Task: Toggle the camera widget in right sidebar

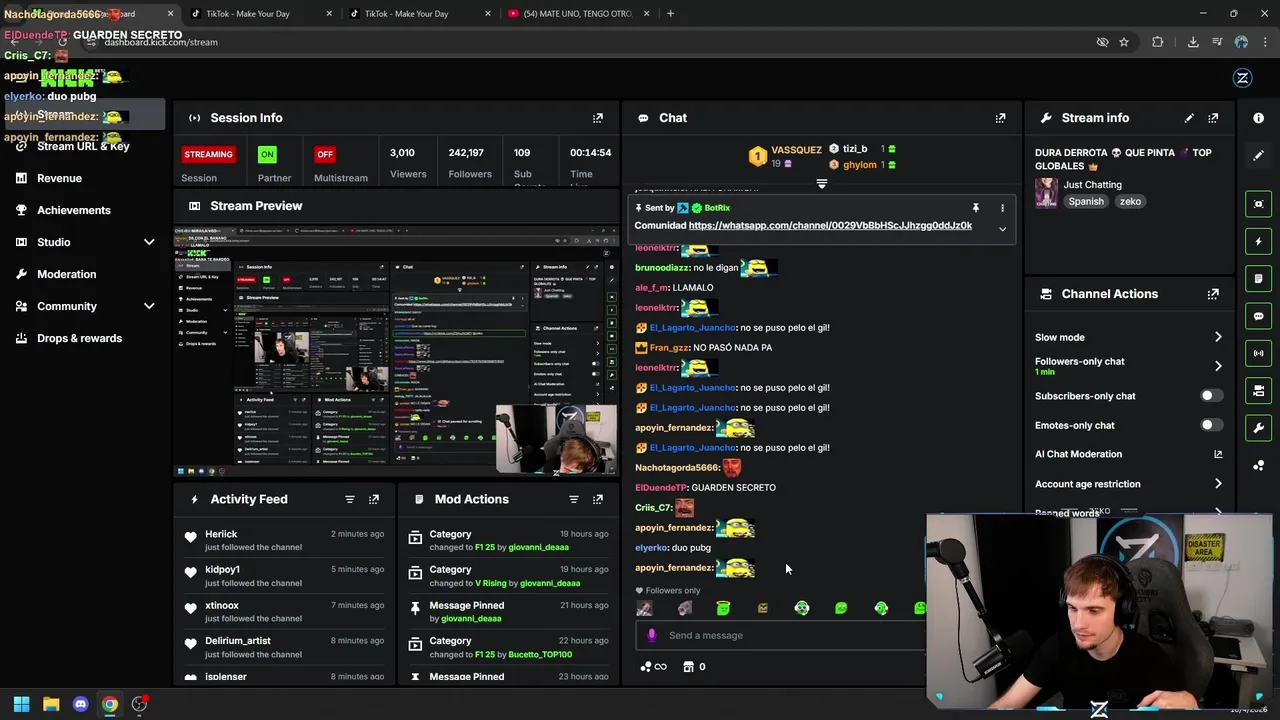Action: click(1258, 390)
